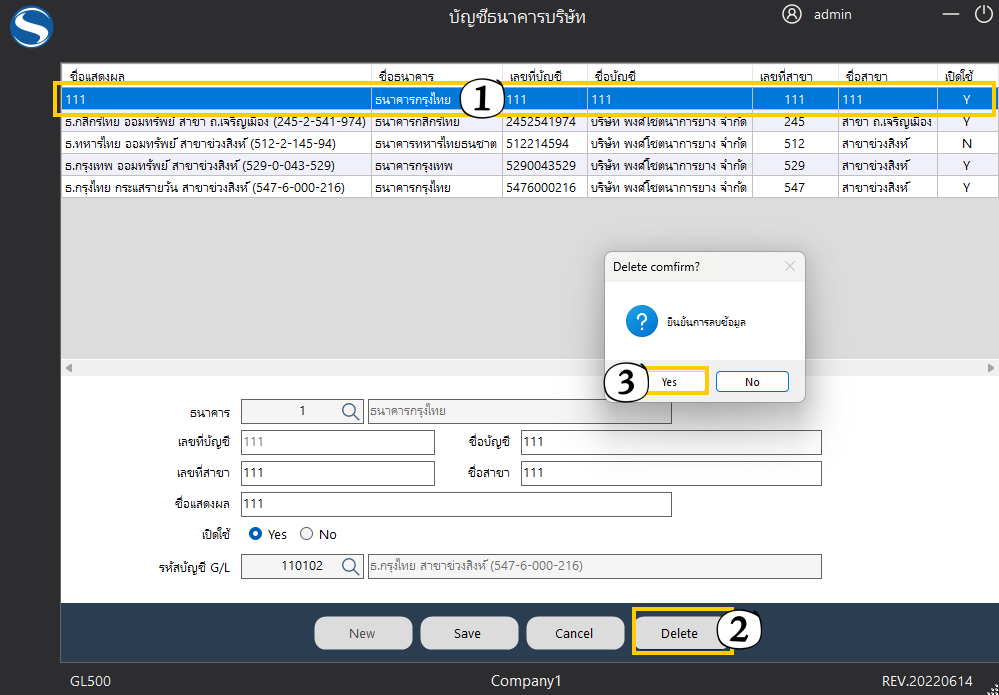Click the bank search magnifier icon
The height and width of the screenshot is (695, 999).
coord(350,411)
